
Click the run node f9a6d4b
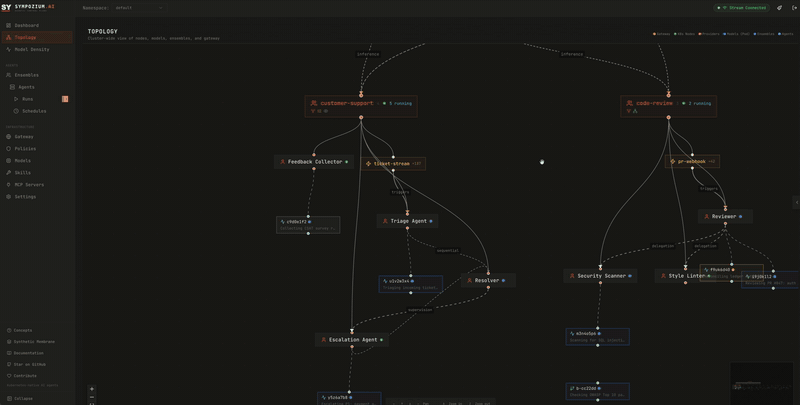[732, 273]
